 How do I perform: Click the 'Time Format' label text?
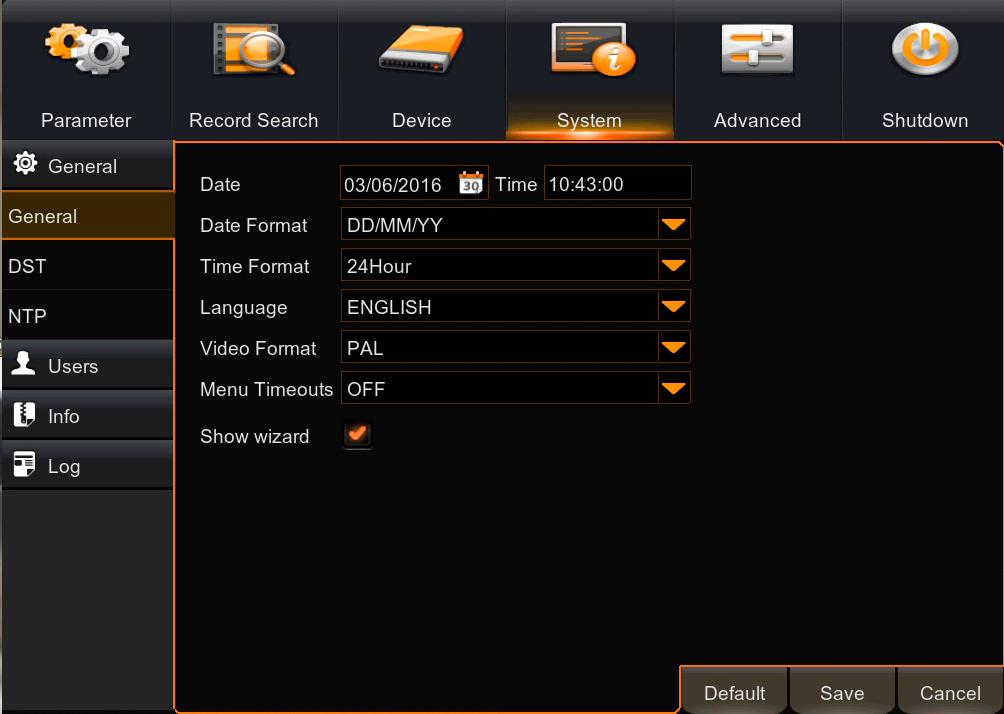pyautogui.click(x=254, y=266)
